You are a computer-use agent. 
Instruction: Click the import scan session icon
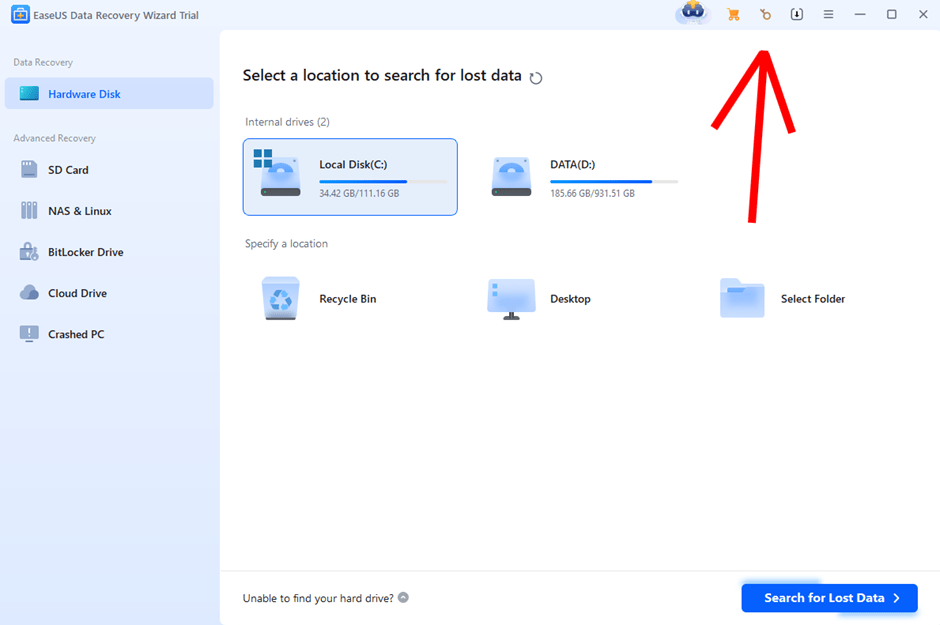click(x=797, y=14)
